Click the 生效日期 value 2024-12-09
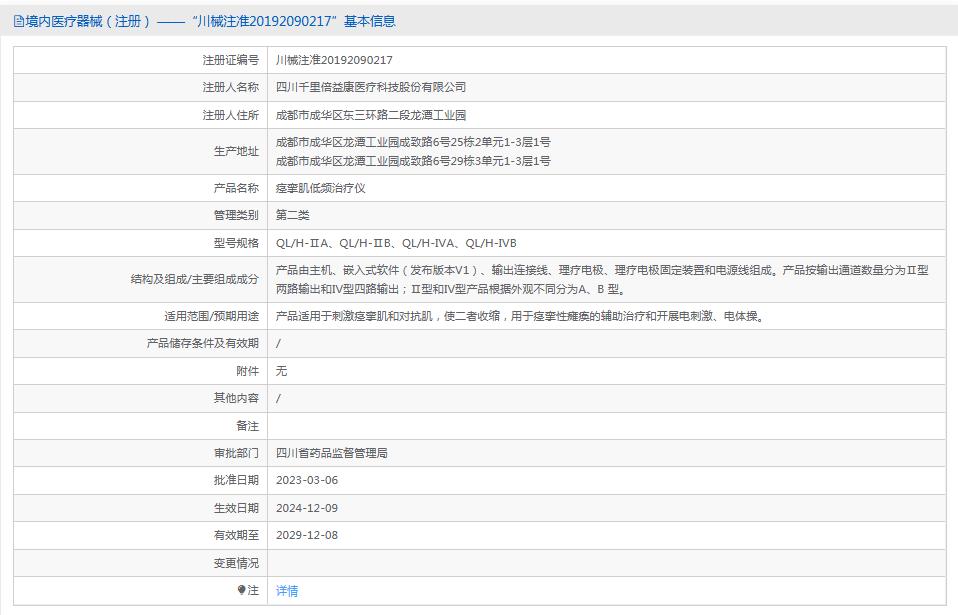The height and width of the screenshot is (615, 958). click(x=309, y=508)
